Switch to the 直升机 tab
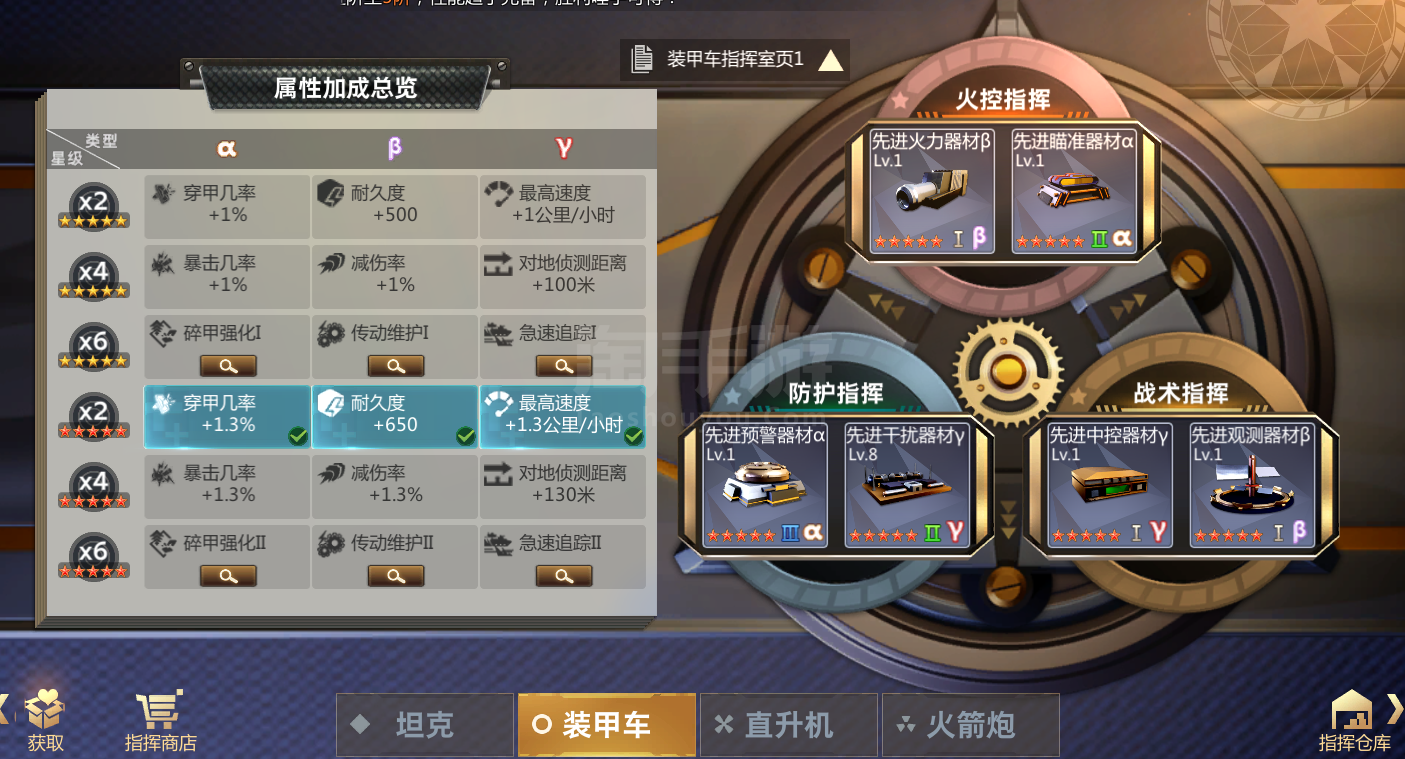 [789, 725]
